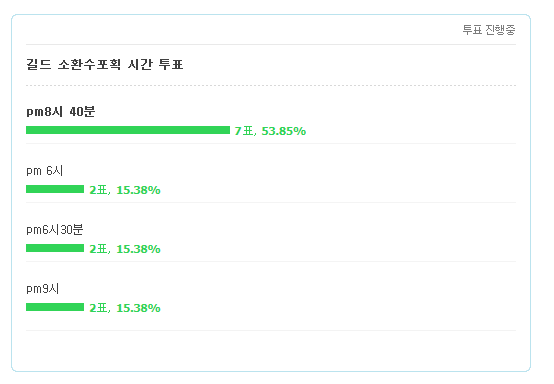Click the poll title 길드 소환수포획 시간 투표
The width and height of the screenshot is (554, 384).
105,64
